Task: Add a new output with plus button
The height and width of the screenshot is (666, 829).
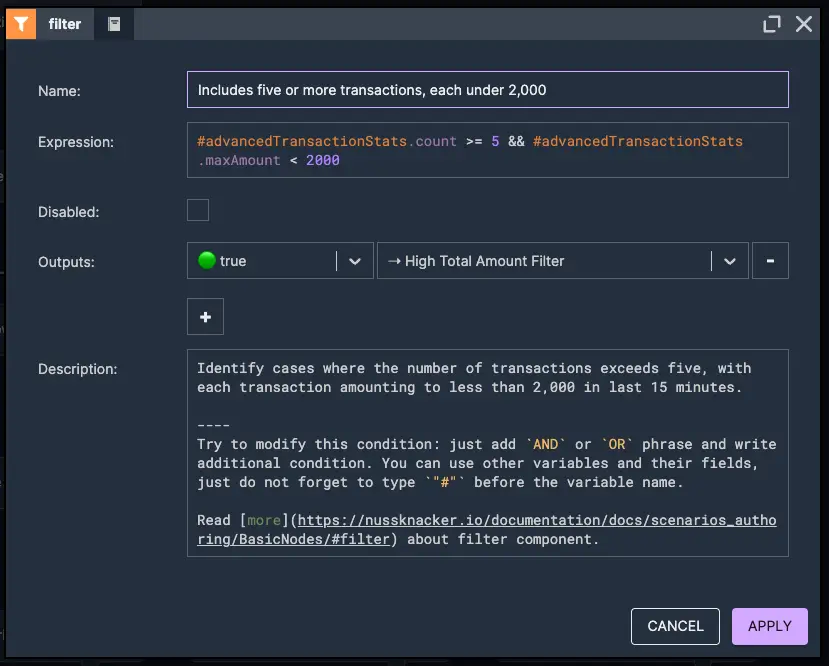Action: pyautogui.click(x=206, y=317)
